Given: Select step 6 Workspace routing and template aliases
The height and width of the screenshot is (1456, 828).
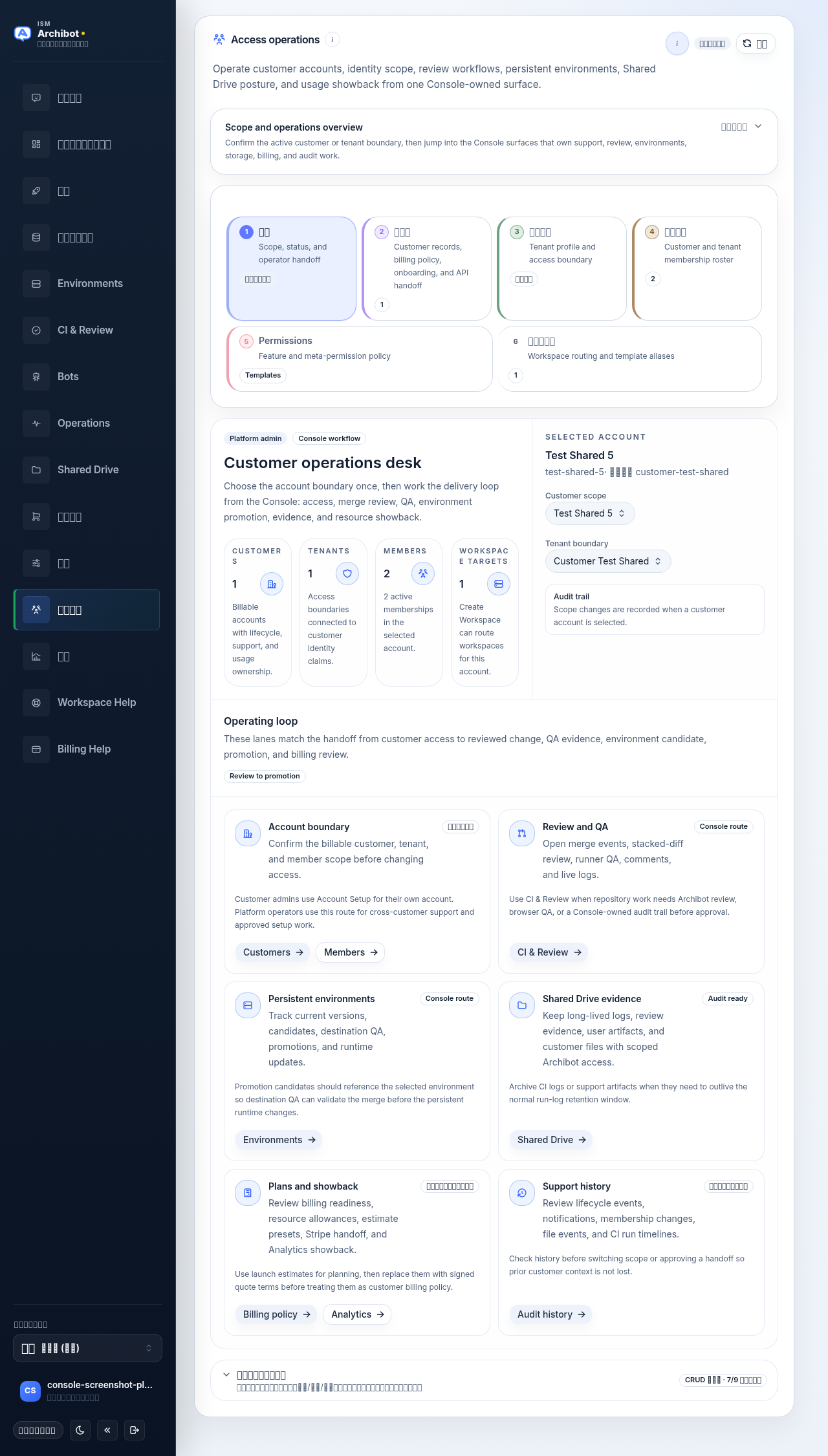Looking at the screenshot, I should [x=630, y=359].
